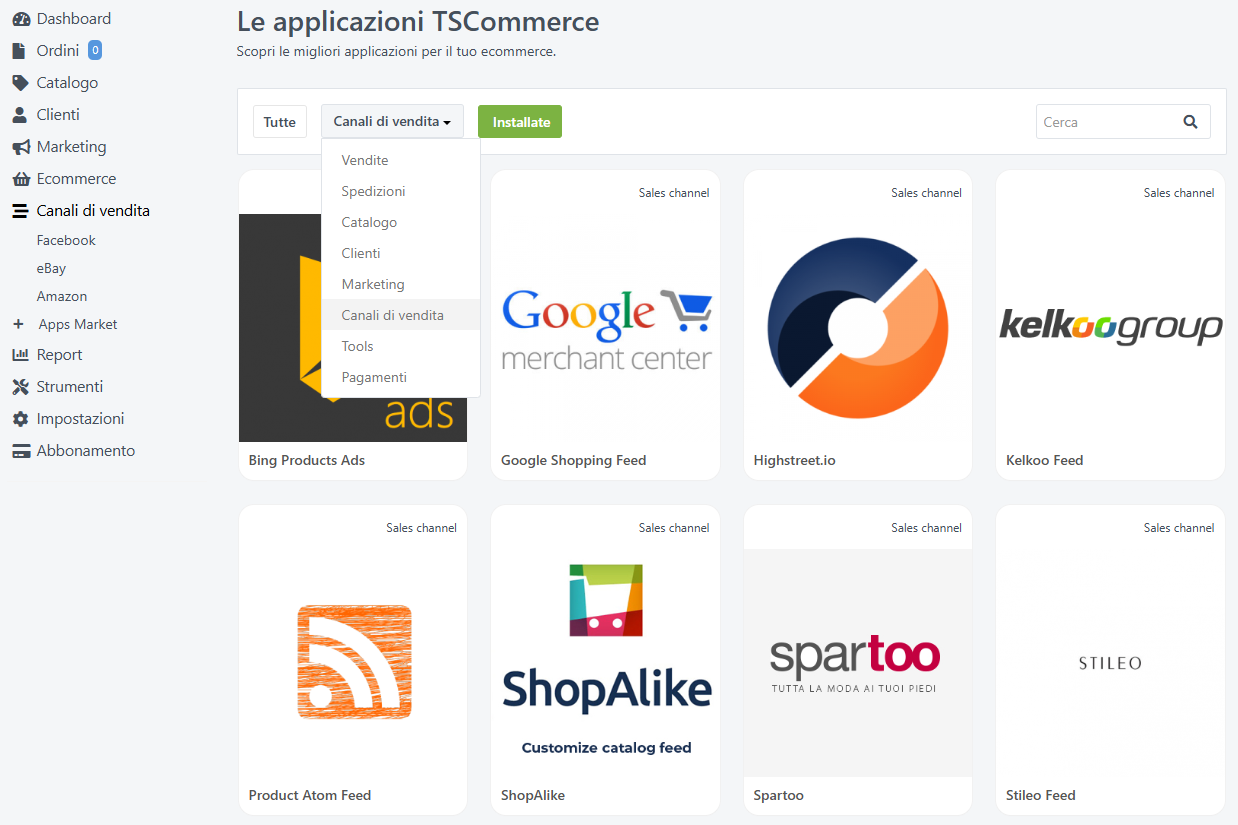Click the green Installate button
Viewport: 1238px width, 825px height.
point(520,122)
